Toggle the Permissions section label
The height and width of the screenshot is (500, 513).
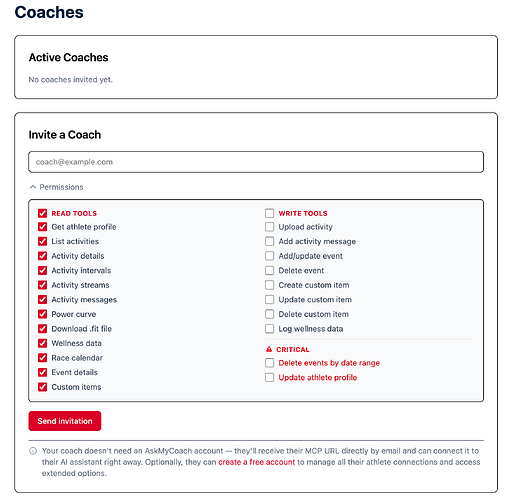61,187
